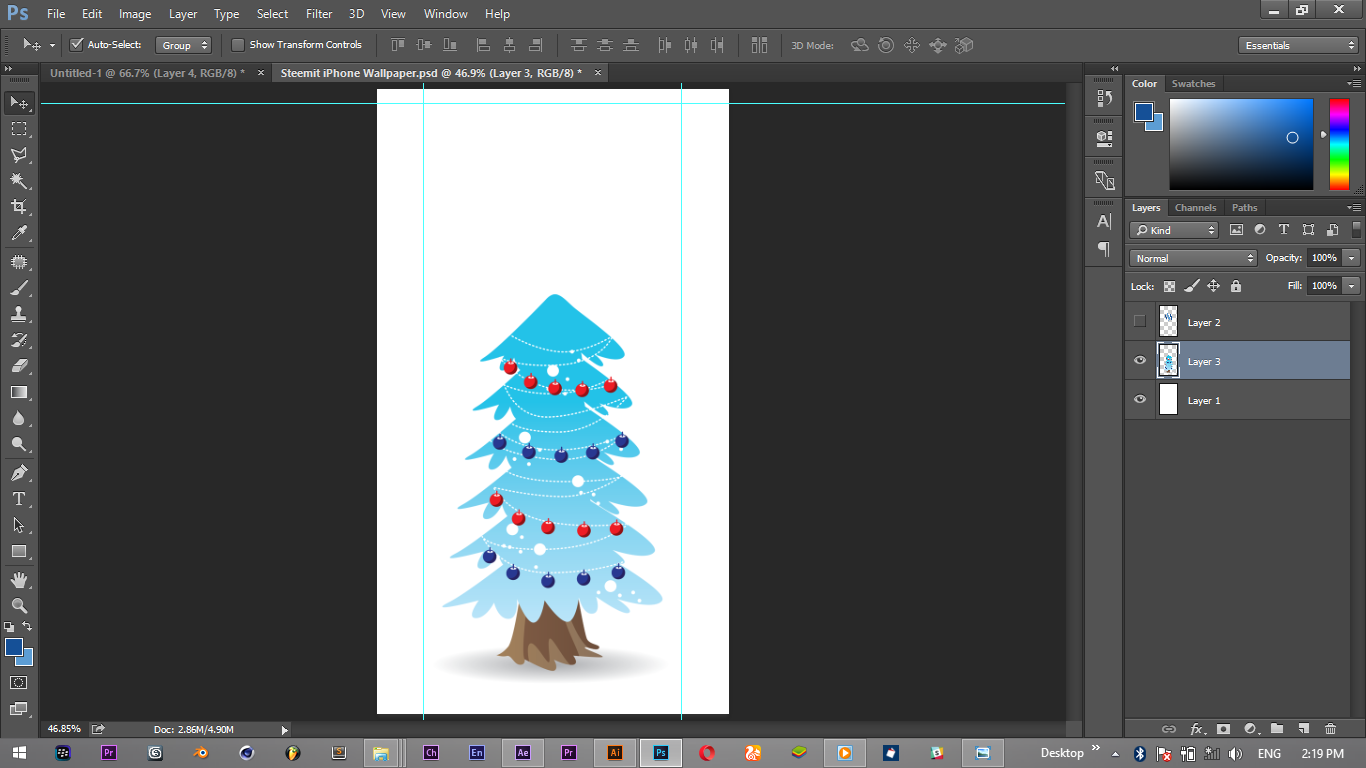This screenshot has width=1366, height=768.
Task: Select the Gradient tool
Action: (19, 392)
